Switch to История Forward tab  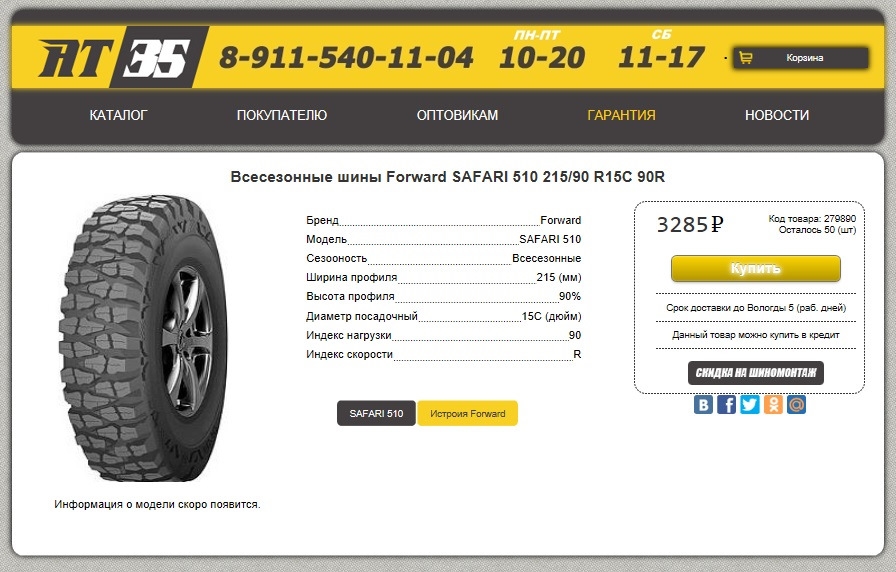pyautogui.click(x=468, y=413)
